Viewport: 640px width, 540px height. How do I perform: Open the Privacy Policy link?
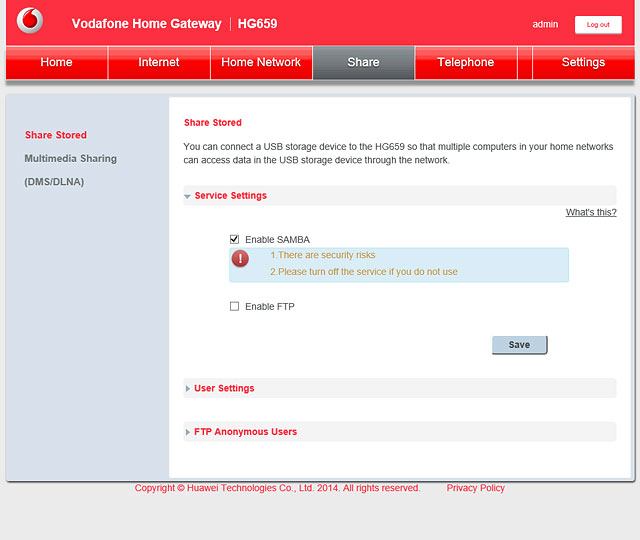click(x=476, y=488)
